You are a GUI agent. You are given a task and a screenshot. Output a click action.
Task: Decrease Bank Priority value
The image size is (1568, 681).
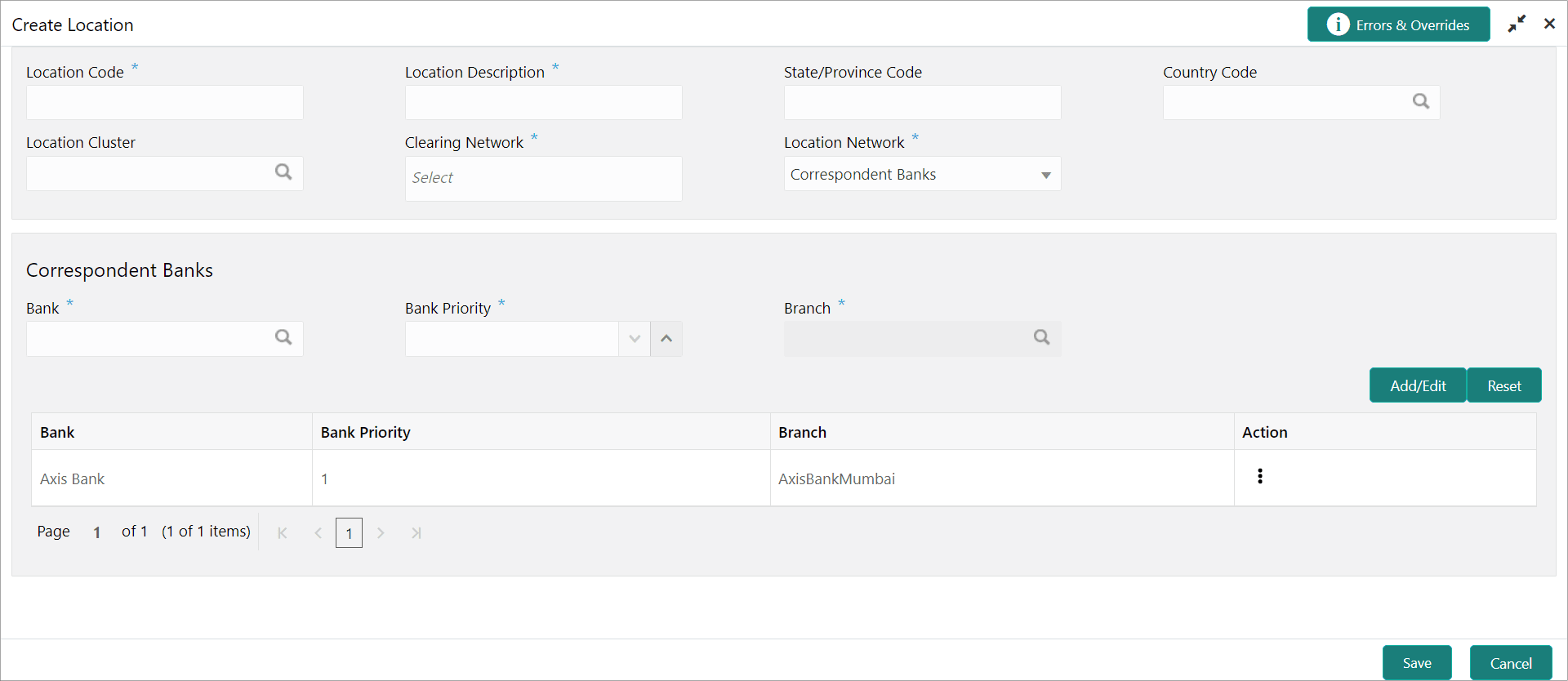pyautogui.click(x=635, y=339)
